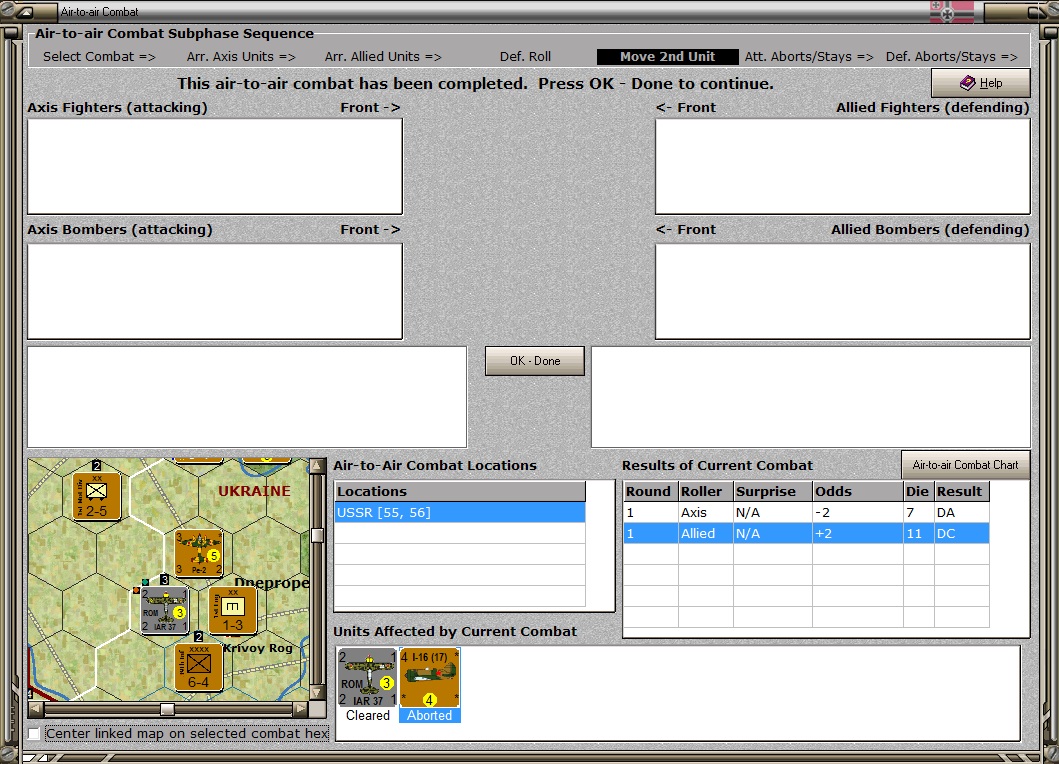Click the Arr. Axis Units => step

241,57
